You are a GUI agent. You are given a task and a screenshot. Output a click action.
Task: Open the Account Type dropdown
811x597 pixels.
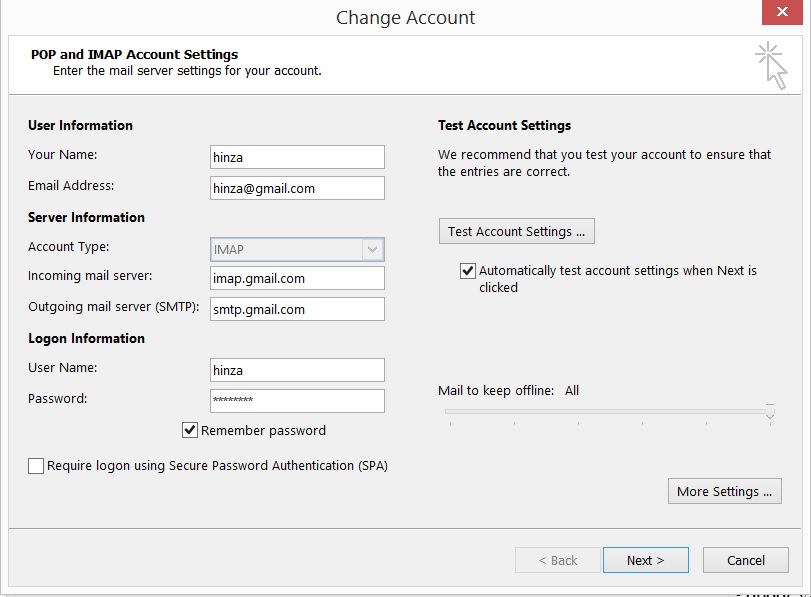tap(371, 249)
